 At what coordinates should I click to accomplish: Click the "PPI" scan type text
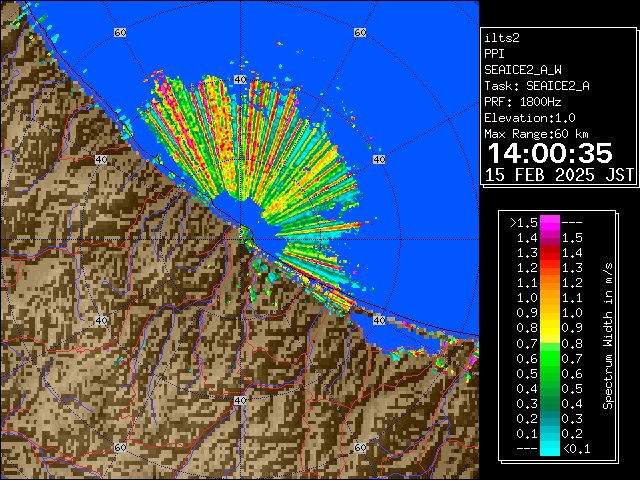[494, 54]
